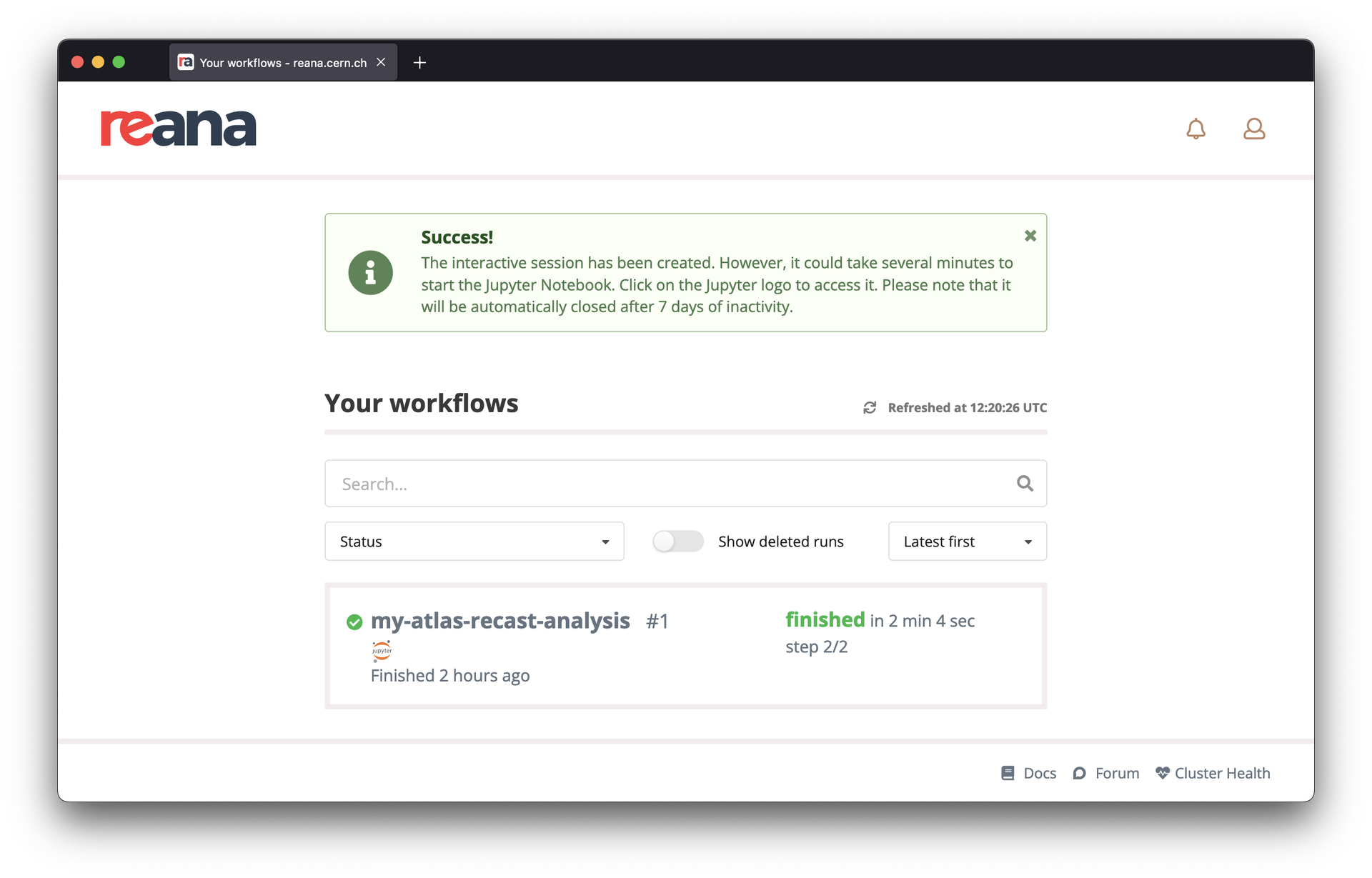
Task: Click the search input field
Action: coord(686,484)
